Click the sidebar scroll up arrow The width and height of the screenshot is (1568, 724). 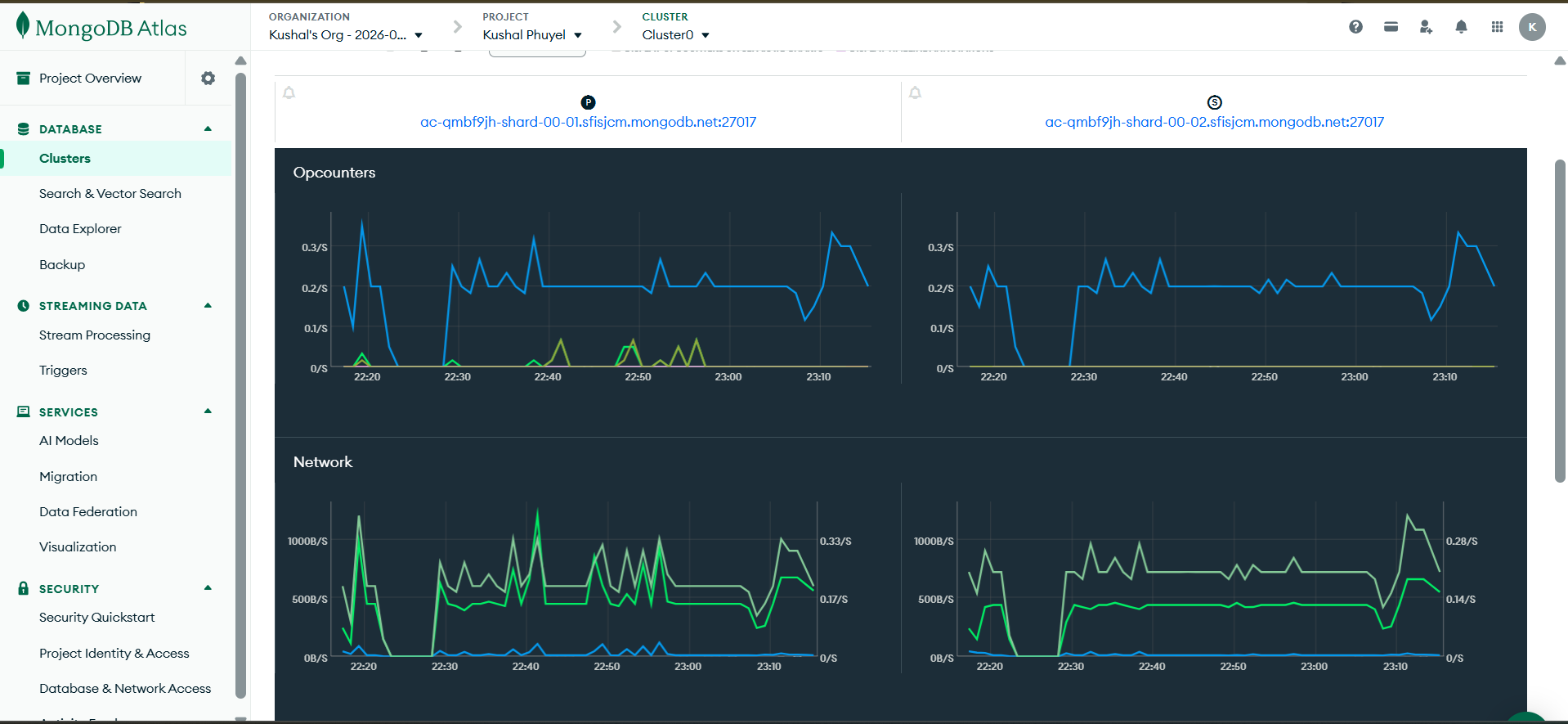[x=240, y=61]
